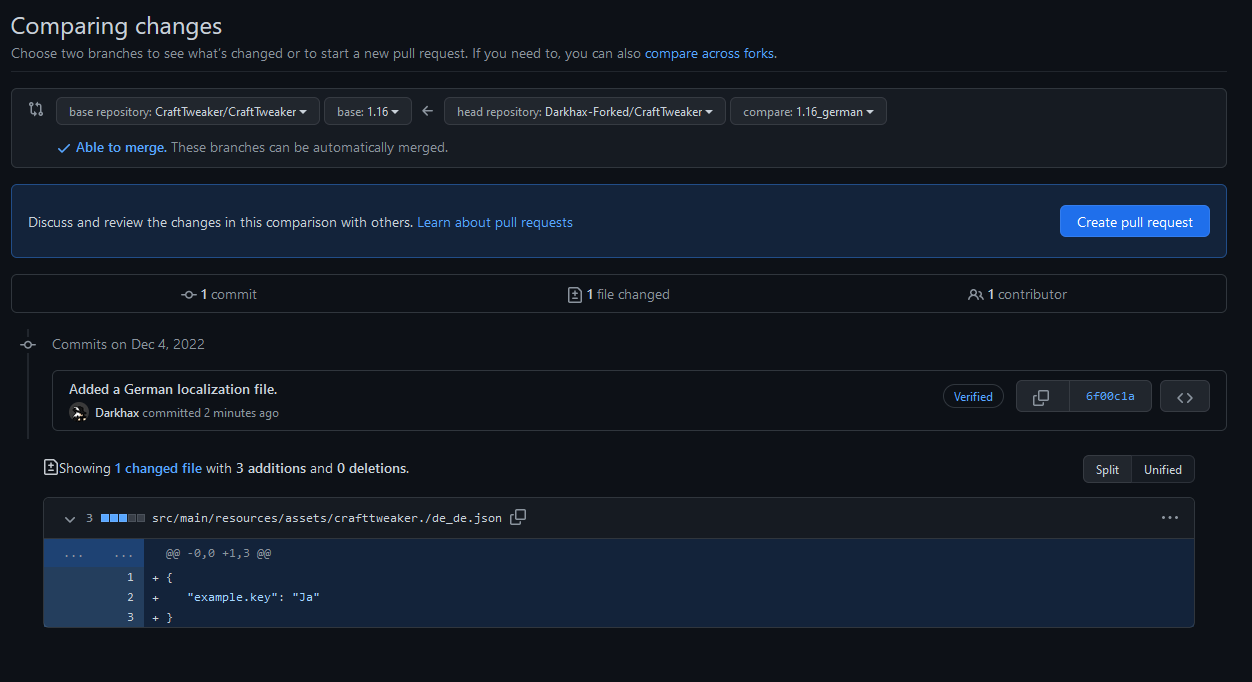Collapse the de_de.json file diff
1252x682 pixels.
pyautogui.click(x=70, y=519)
